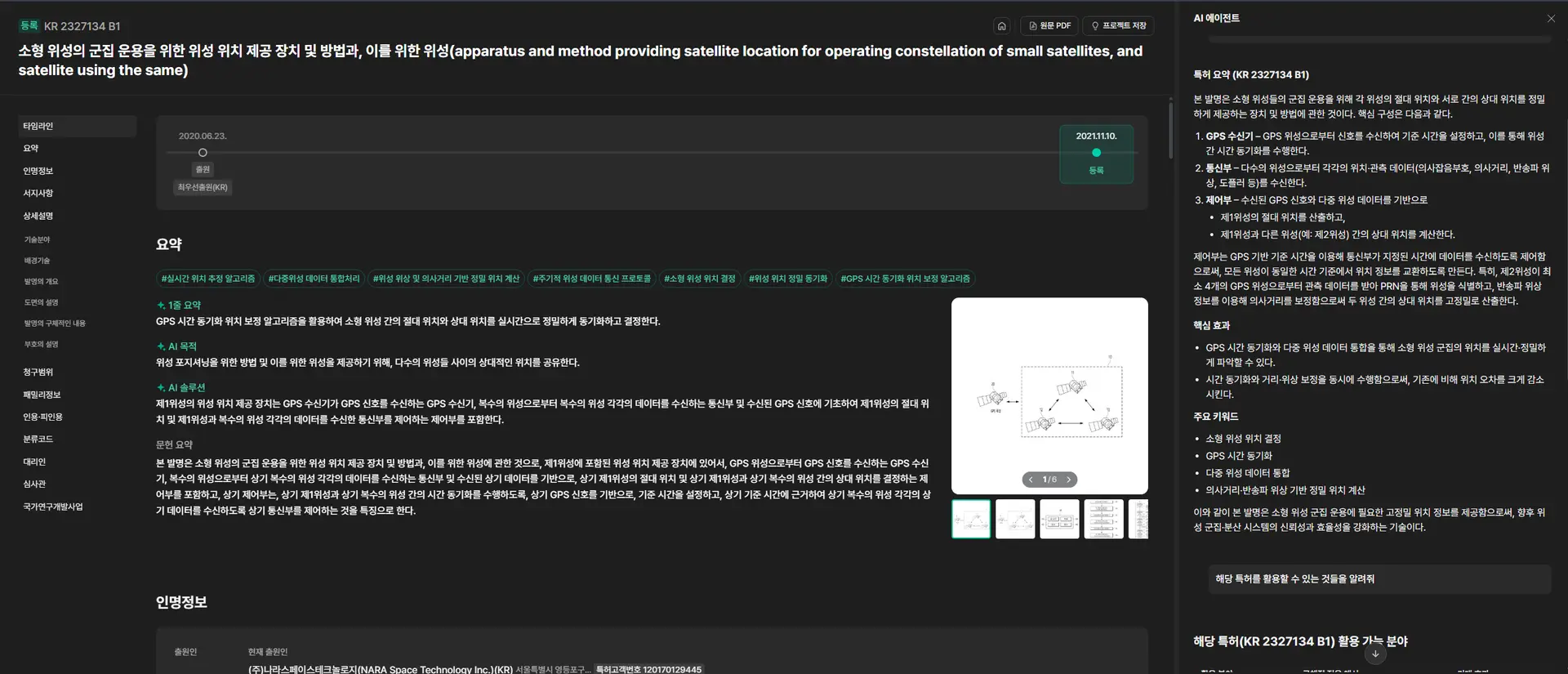Select tag #실시간 위치 추정 알고리즘
Viewport: 1568px width, 674px height.
pyautogui.click(x=208, y=279)
